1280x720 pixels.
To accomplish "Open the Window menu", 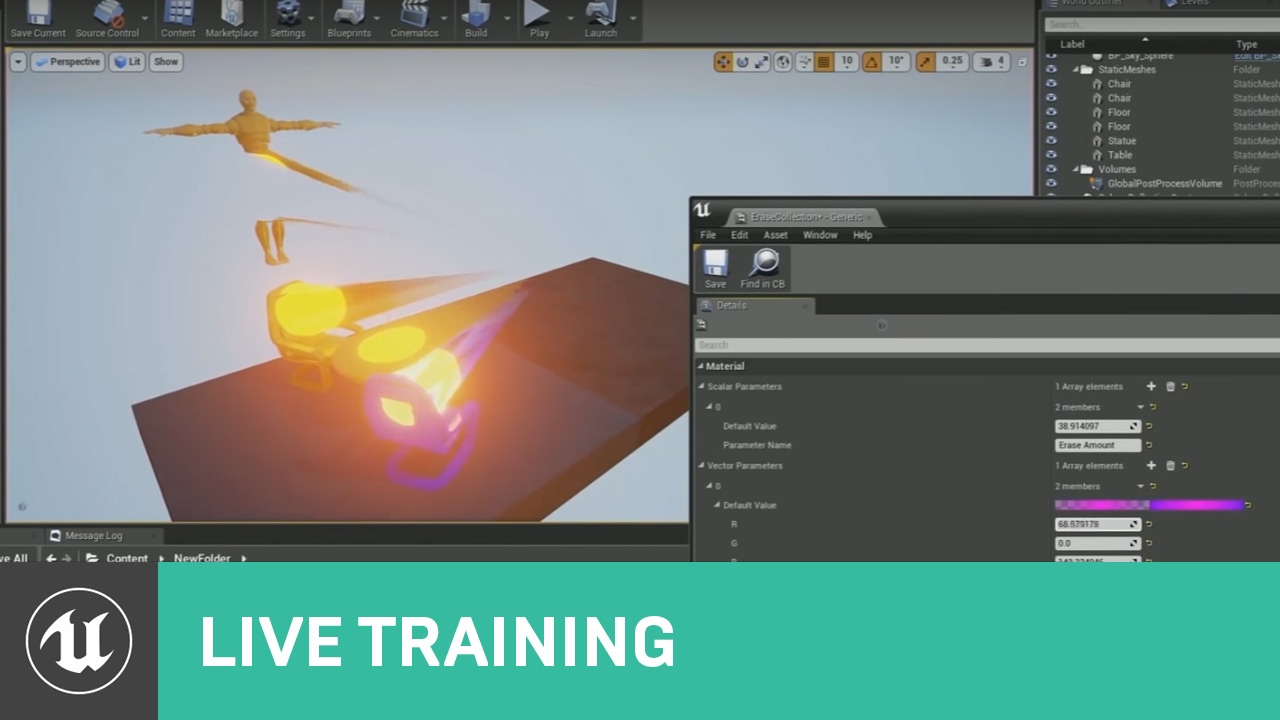I will pyautogui.click(x=820, y=235).
